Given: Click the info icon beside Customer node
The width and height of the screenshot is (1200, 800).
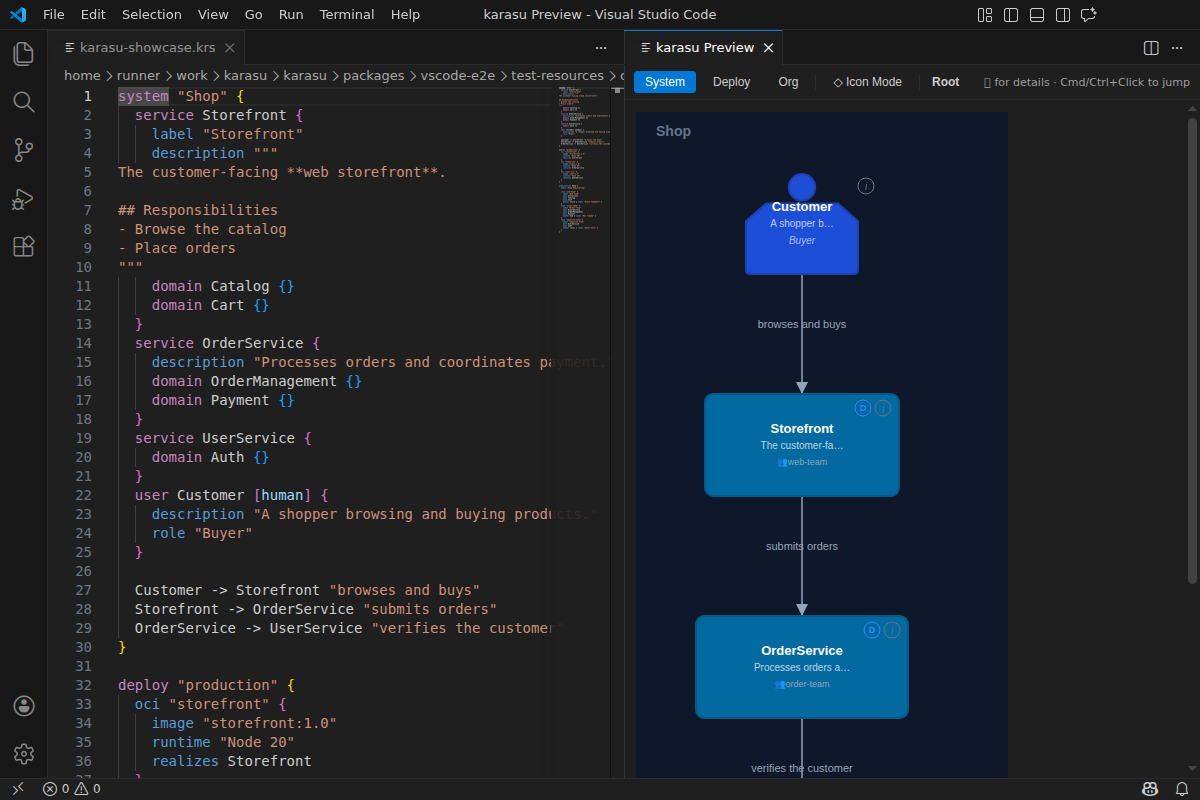Looking at the screenshot, I should click(x=866, y=186).
